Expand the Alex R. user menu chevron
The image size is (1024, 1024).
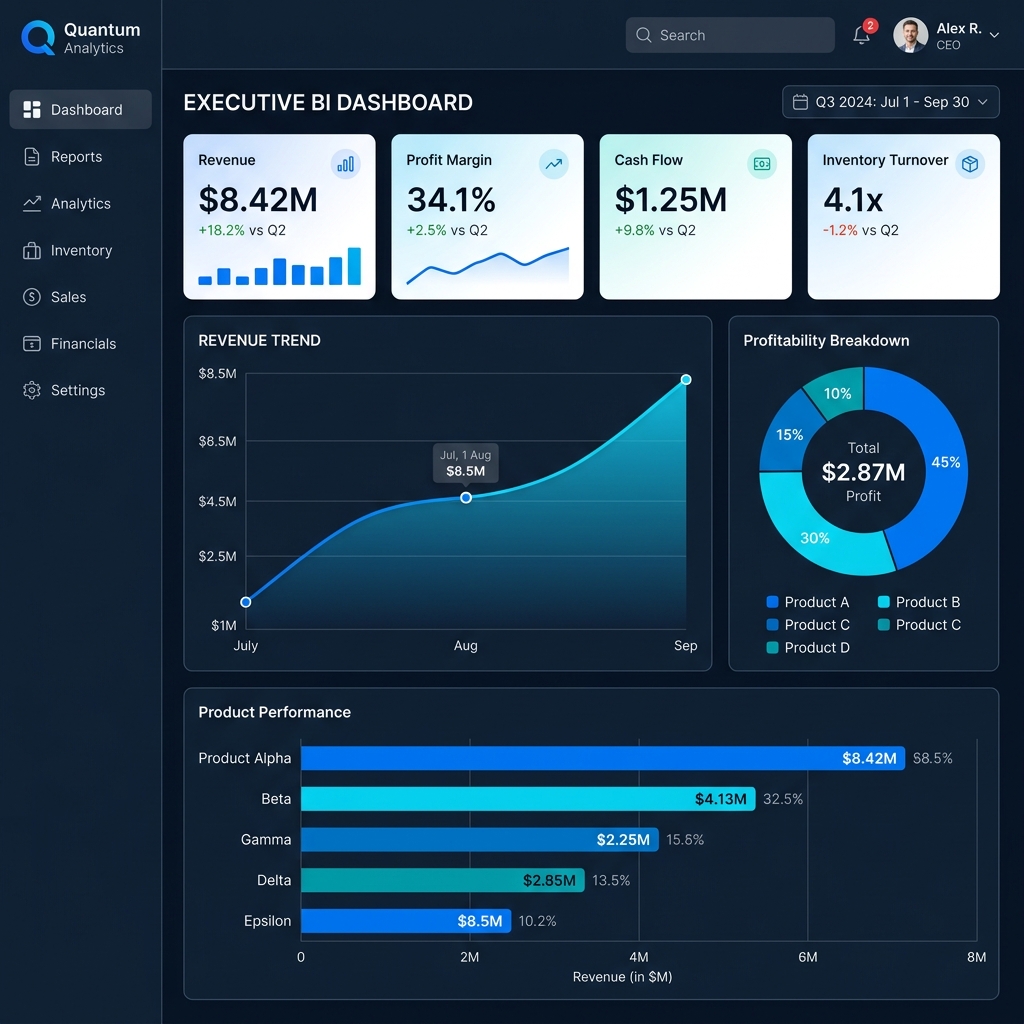(x=994, y=35)
